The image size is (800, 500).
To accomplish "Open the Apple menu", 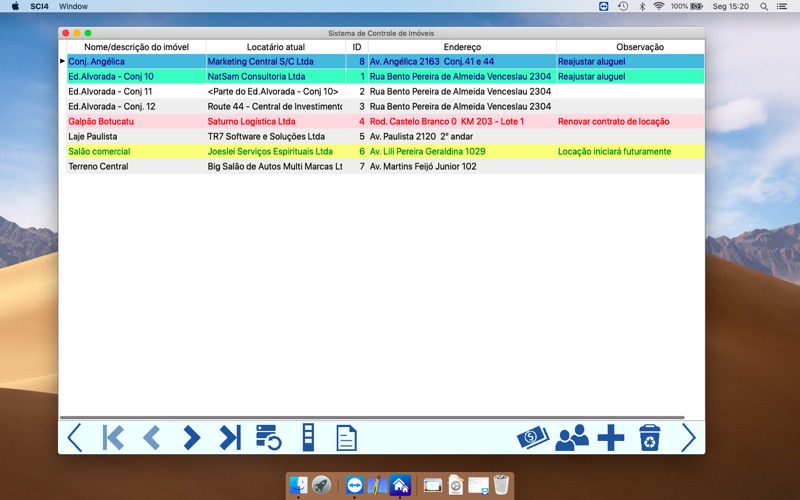I will [x=15, y=6].
